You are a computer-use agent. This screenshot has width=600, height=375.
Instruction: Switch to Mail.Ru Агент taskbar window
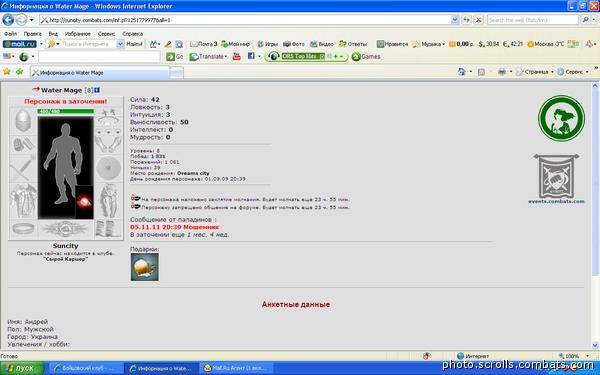click(237, 368)
